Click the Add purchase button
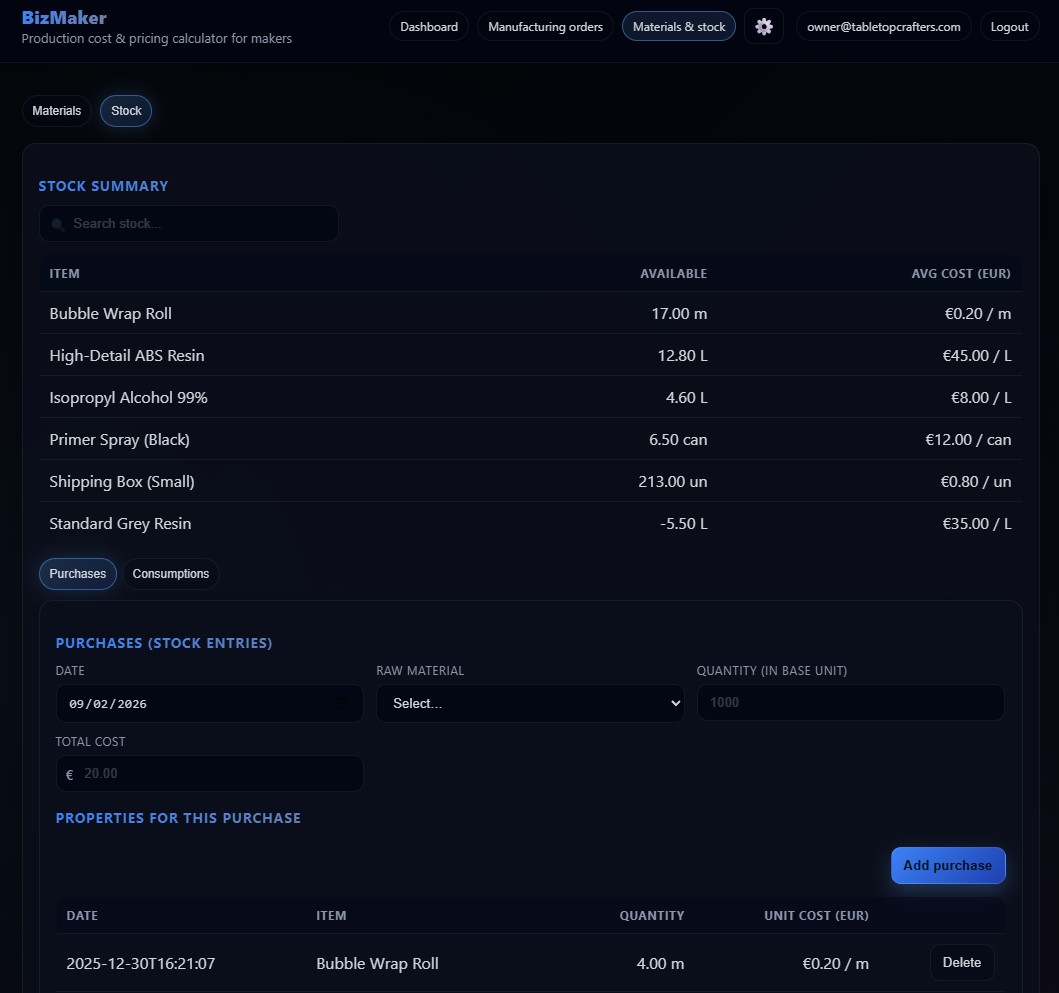The image size is (1059, 993). click(x=947, y=865)
